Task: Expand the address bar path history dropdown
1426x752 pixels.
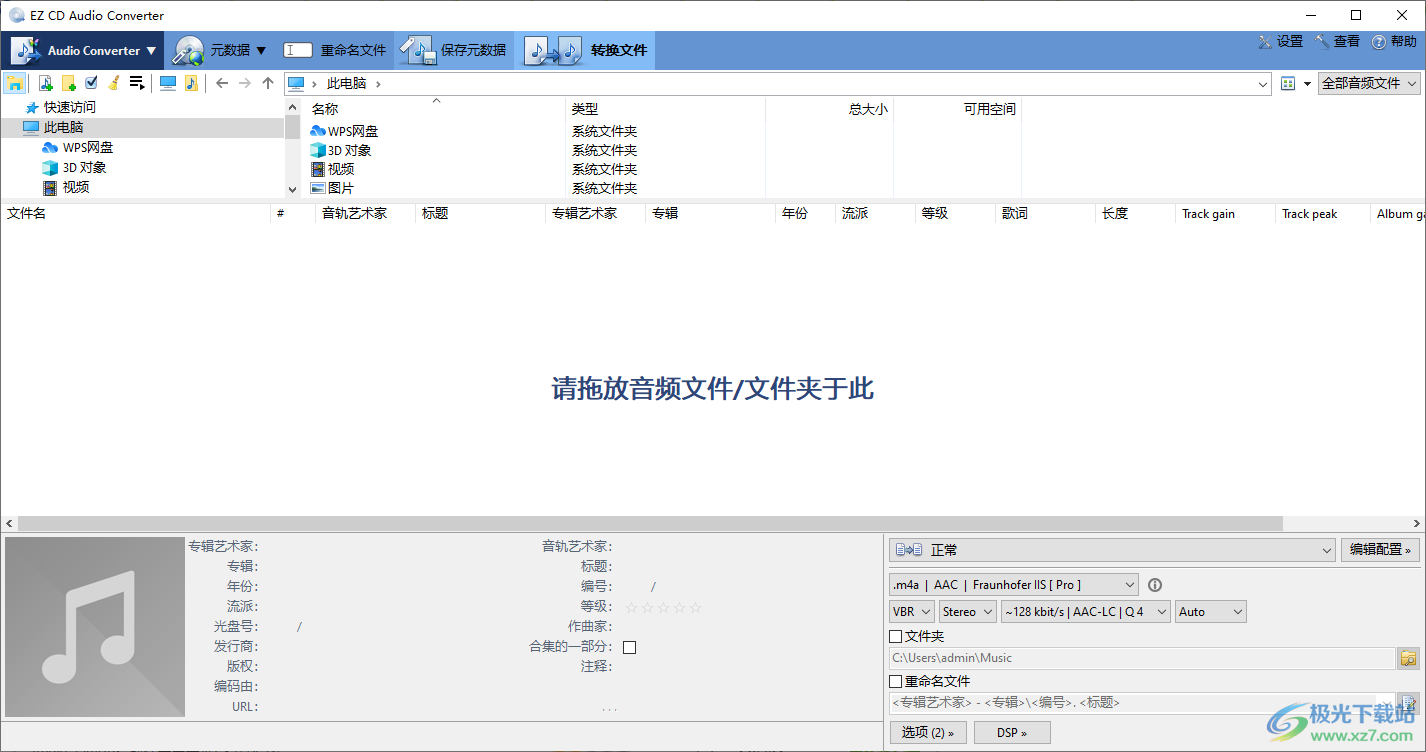Action: 1264,84
